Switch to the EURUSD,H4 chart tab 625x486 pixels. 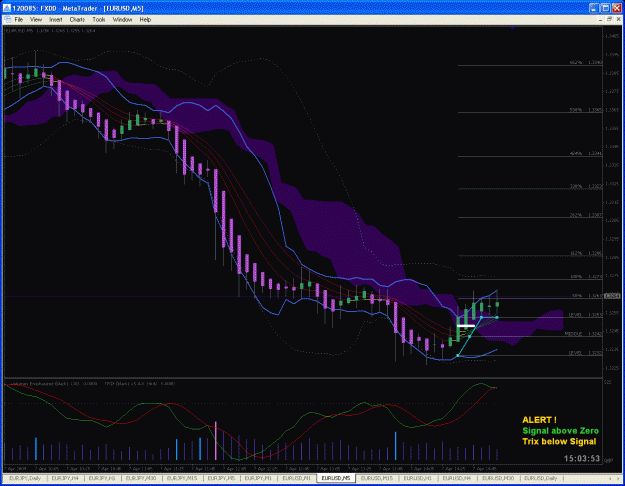pyautogui.click(x=457, y=478)
